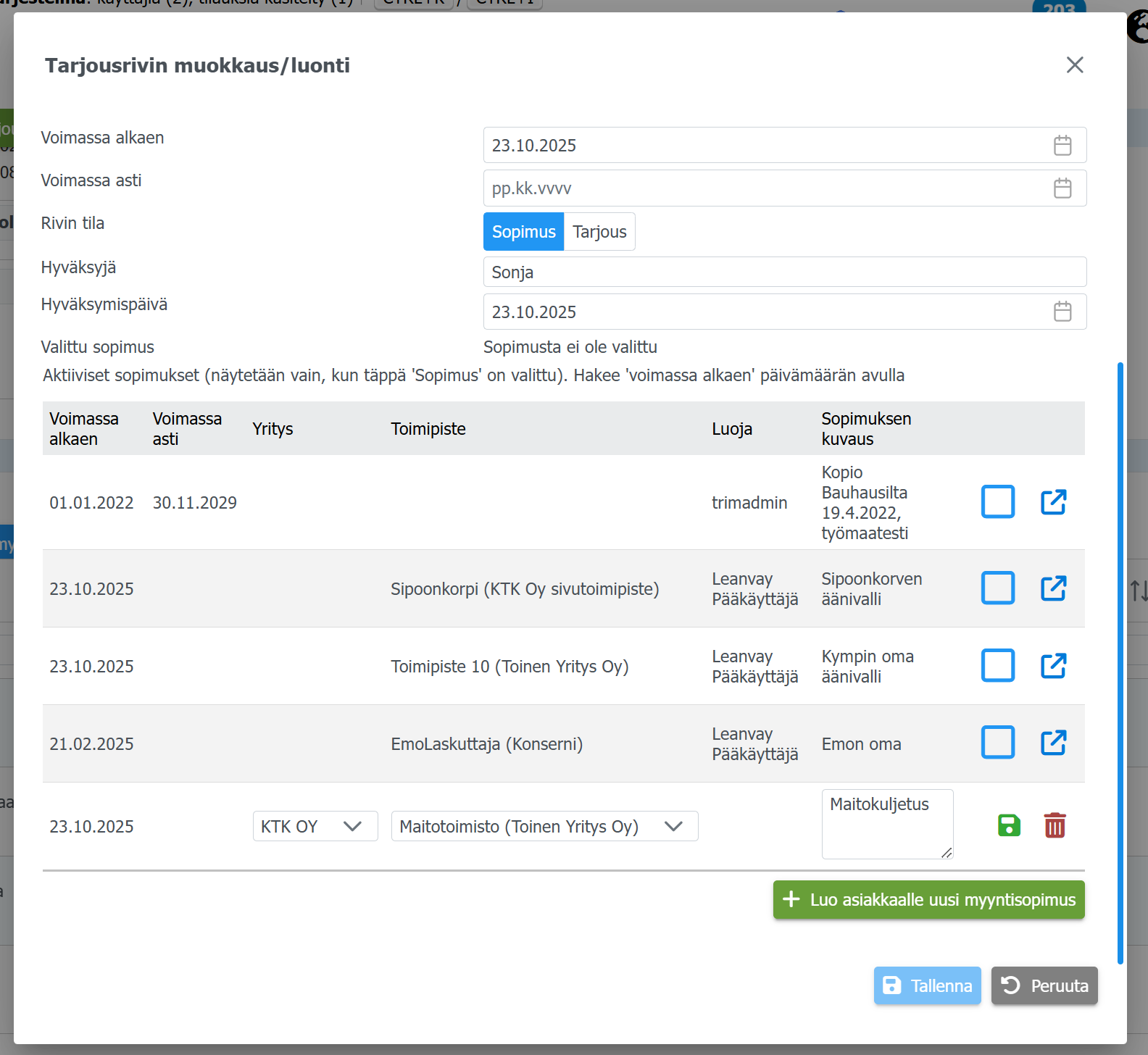Viewport: 1148px width, 1055px height.
Task: Click Luo asiakkaalle uusi myyntisopimus button
Action: point(928,900)
